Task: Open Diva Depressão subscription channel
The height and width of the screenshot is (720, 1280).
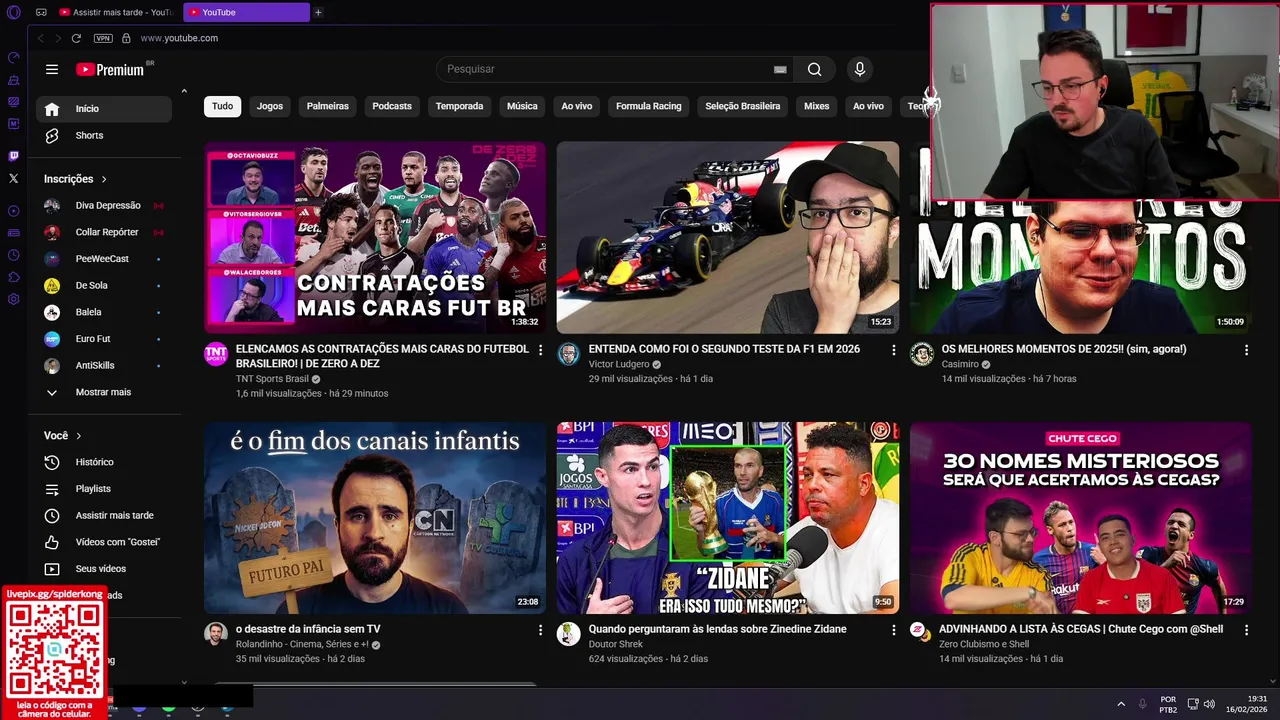Action: click(x=104, y=205)
